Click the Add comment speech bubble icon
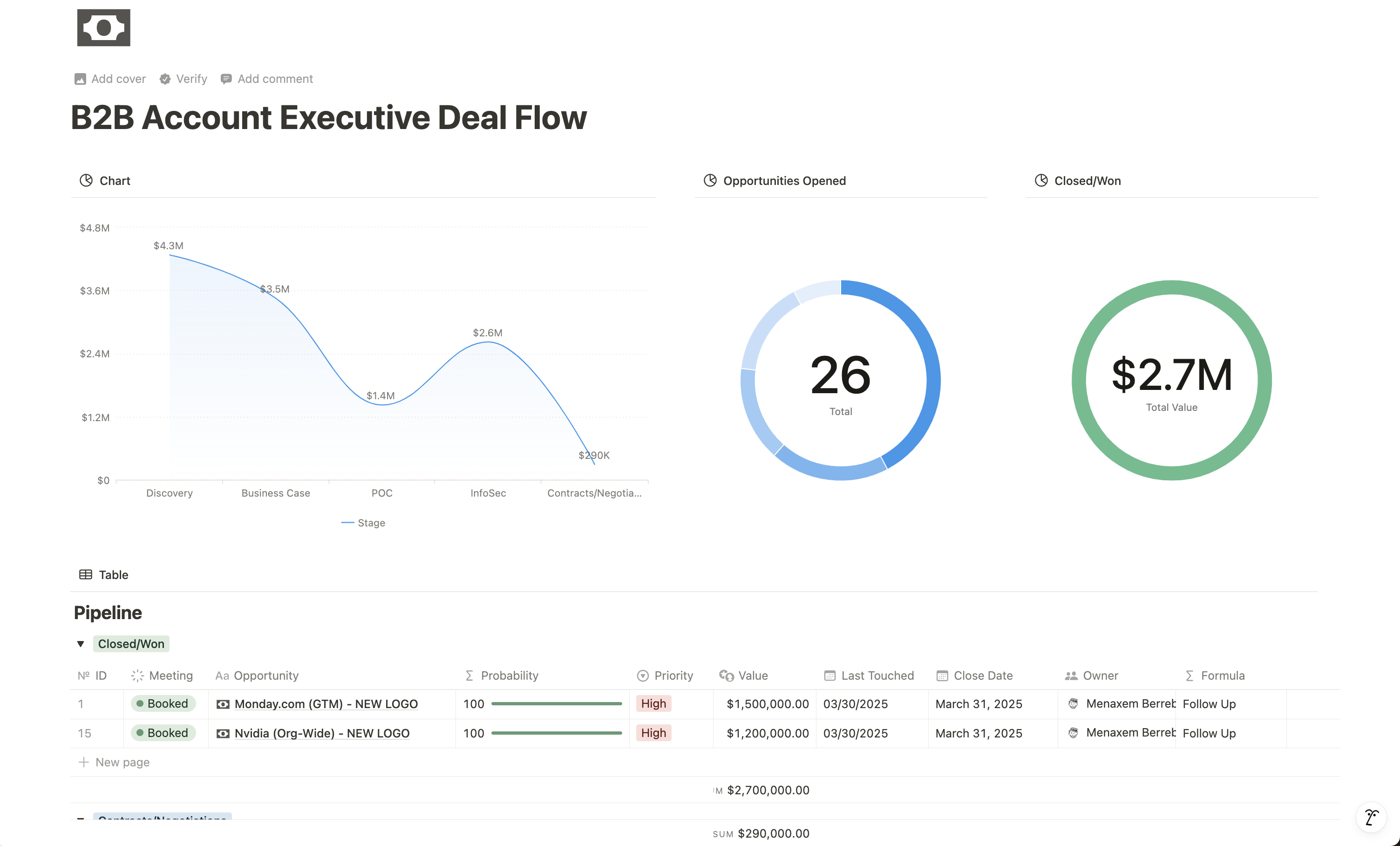The width and height of the screenshot is (1400, 846). 226,79
